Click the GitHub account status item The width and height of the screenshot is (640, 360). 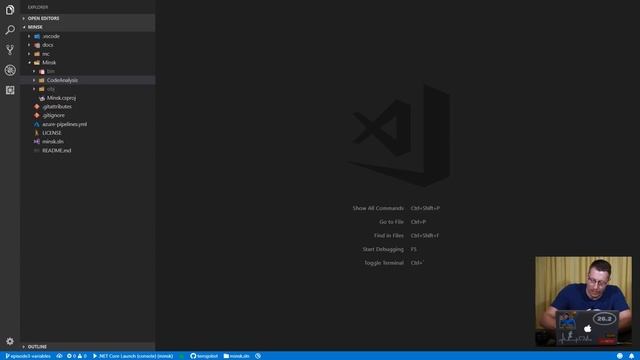pyautogui.click(x=204, y=356)
